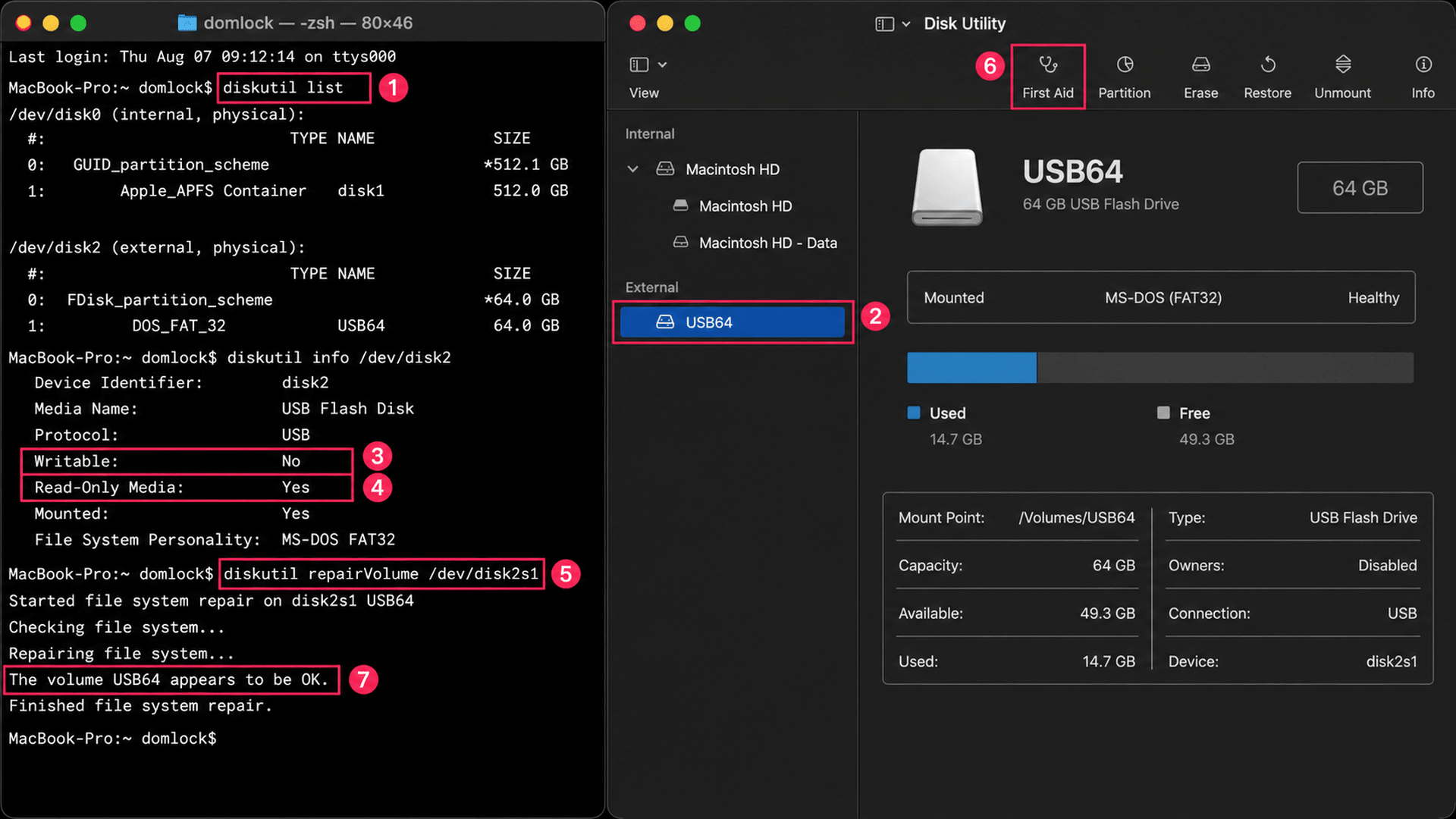Screen dimensions: 1456x819
Task: Click the gray free-space bar segment
Action: (1225, 368)
